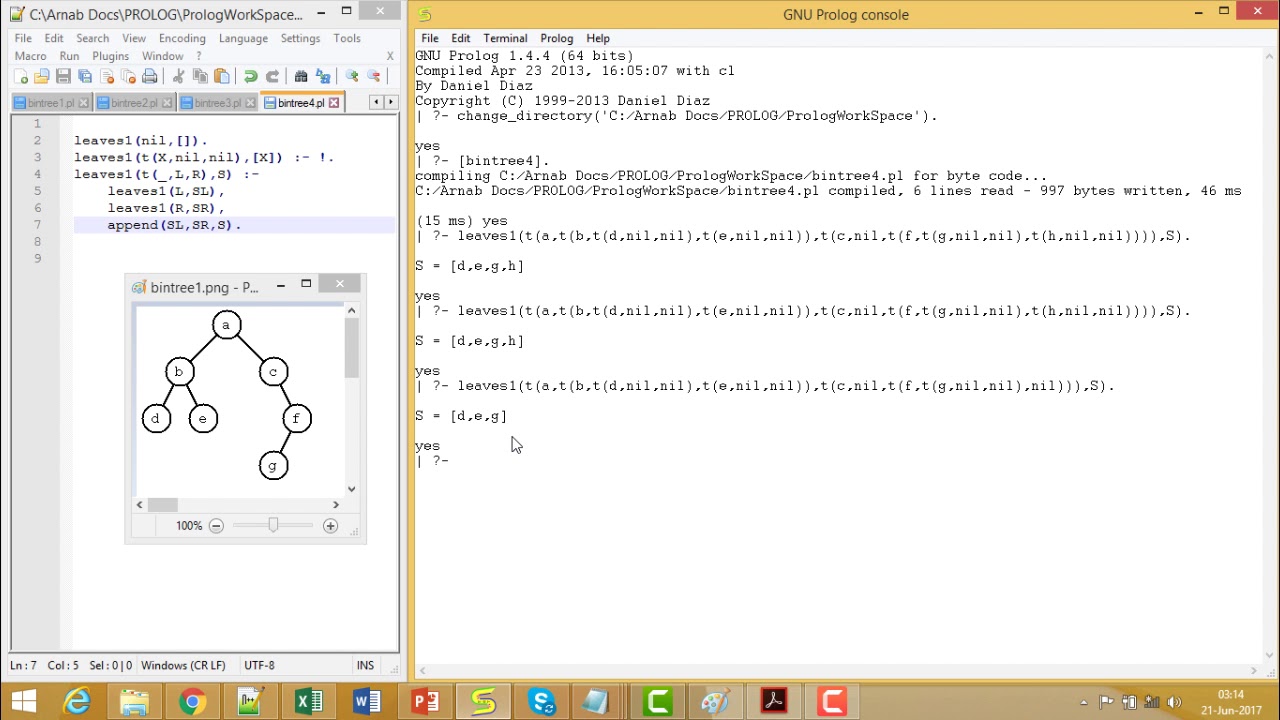This screenshot has height=720, width=1280.
Task: Click the UTF-8 encoding label in status bar
Action: pos(259,665)
